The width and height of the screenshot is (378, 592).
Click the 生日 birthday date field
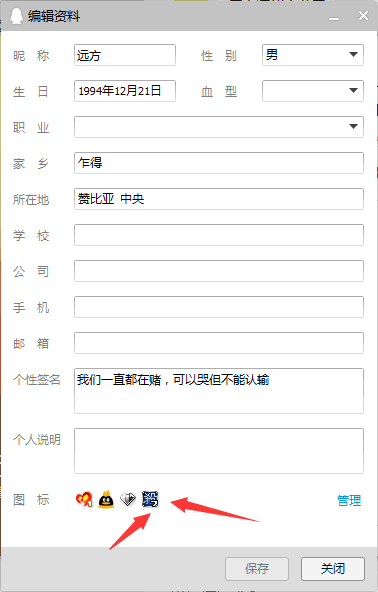125,91
